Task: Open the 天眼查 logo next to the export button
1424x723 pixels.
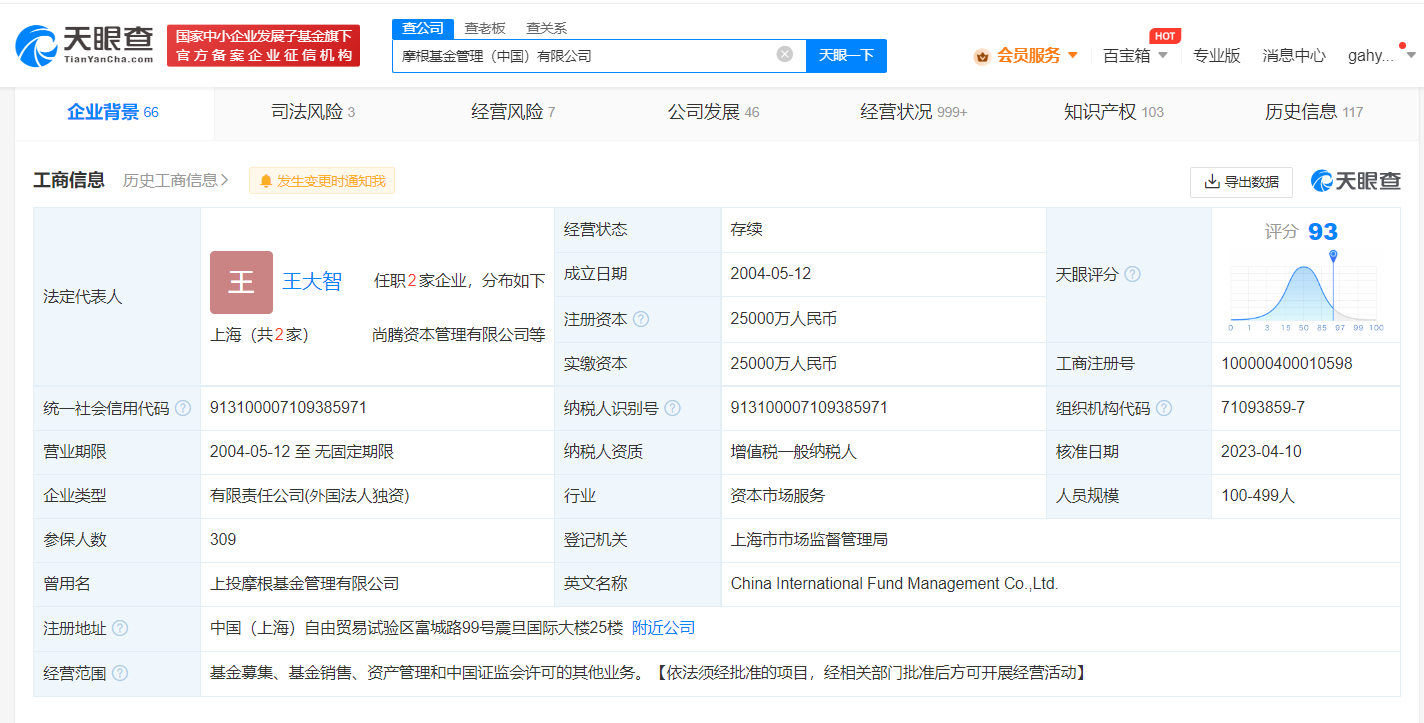Action: pyautogui.click(x=1356, y=181)
